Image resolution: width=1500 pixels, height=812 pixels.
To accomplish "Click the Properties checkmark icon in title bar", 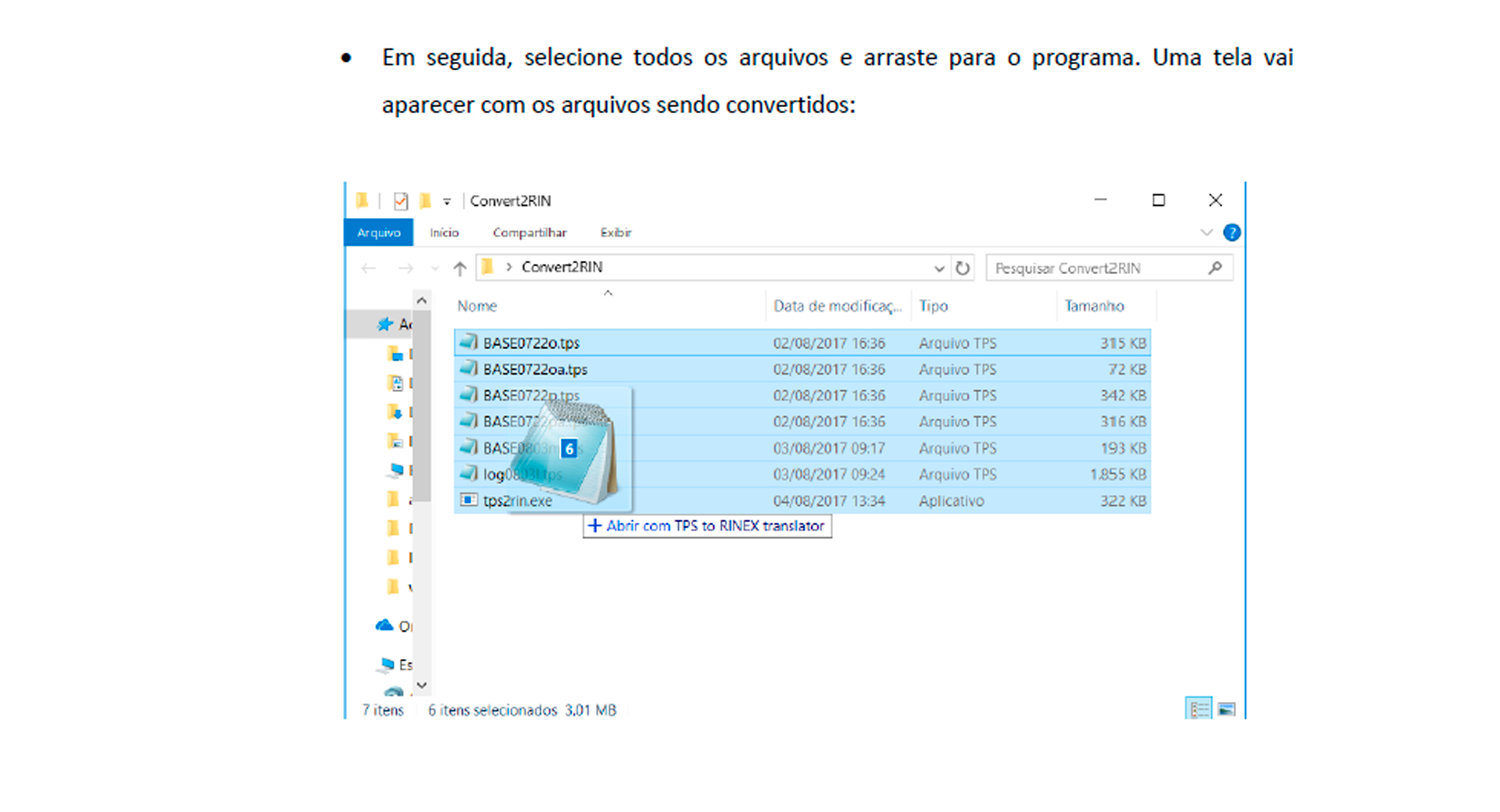I will (x=401, y=201).
